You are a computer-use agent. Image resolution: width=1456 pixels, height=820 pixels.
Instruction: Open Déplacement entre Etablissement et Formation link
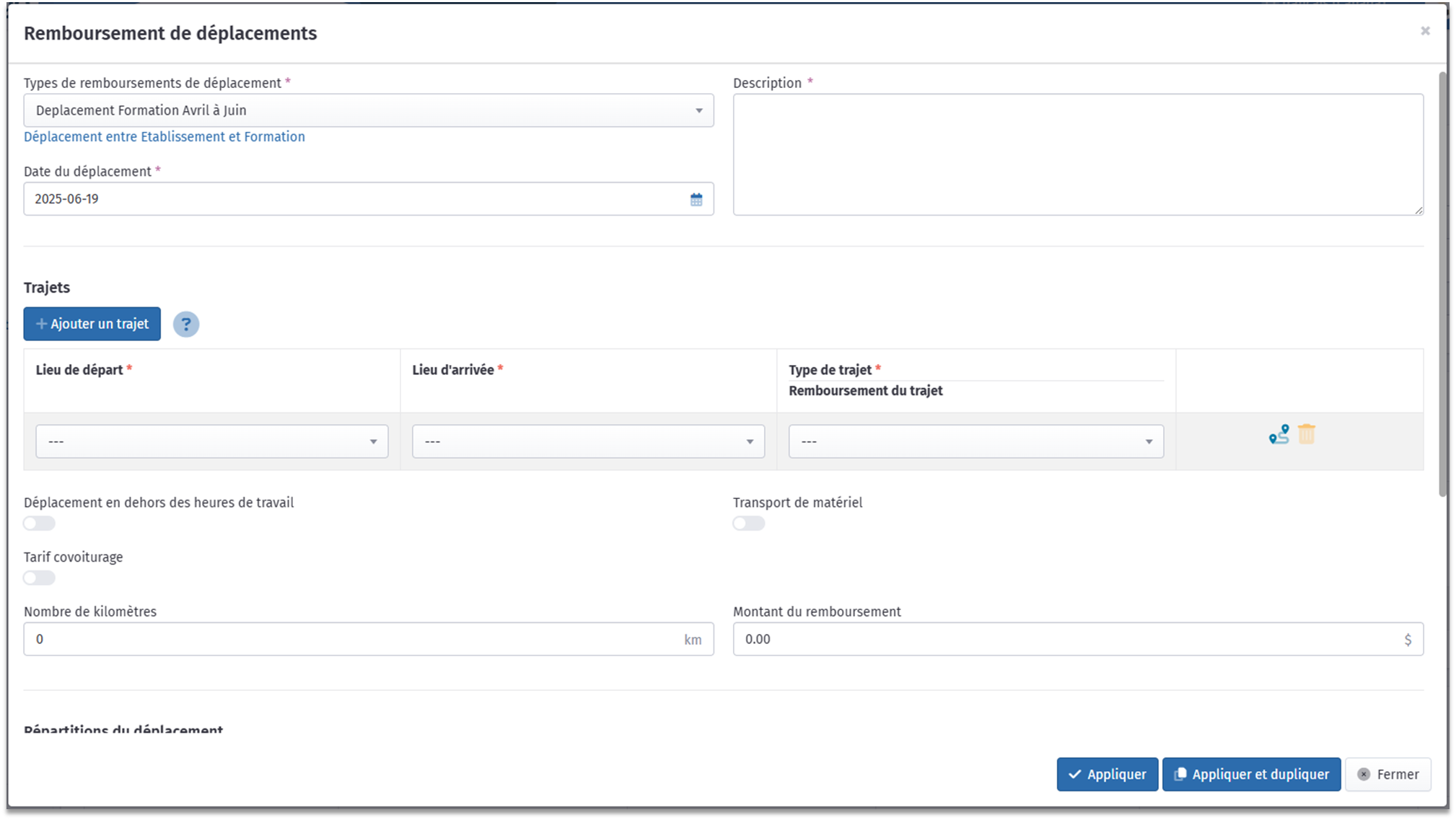coord(164,137)
